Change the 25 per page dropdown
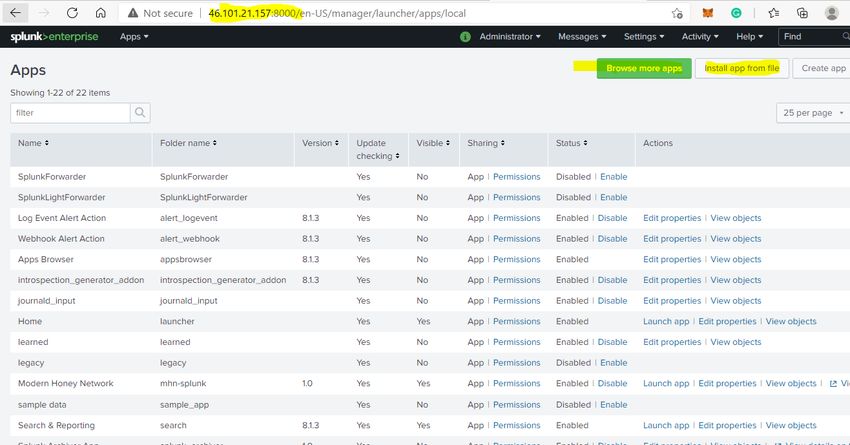 tap(813, 113)
